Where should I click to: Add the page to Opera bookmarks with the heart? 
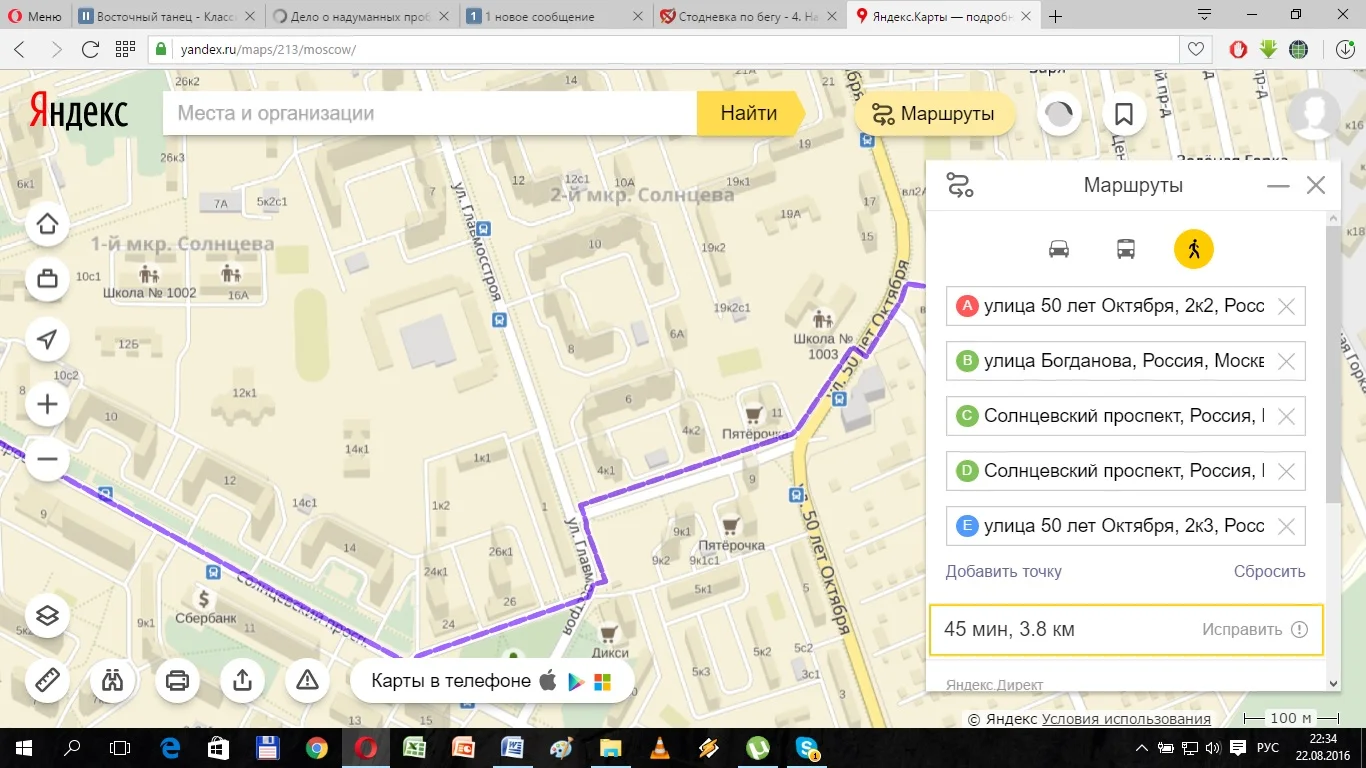tap(1195, 49)
